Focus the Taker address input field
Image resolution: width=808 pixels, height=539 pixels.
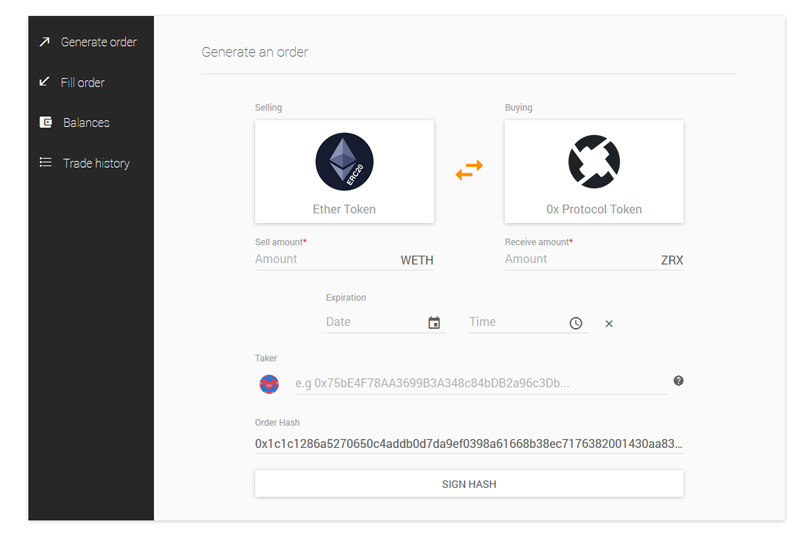click(x=481, y=383)
